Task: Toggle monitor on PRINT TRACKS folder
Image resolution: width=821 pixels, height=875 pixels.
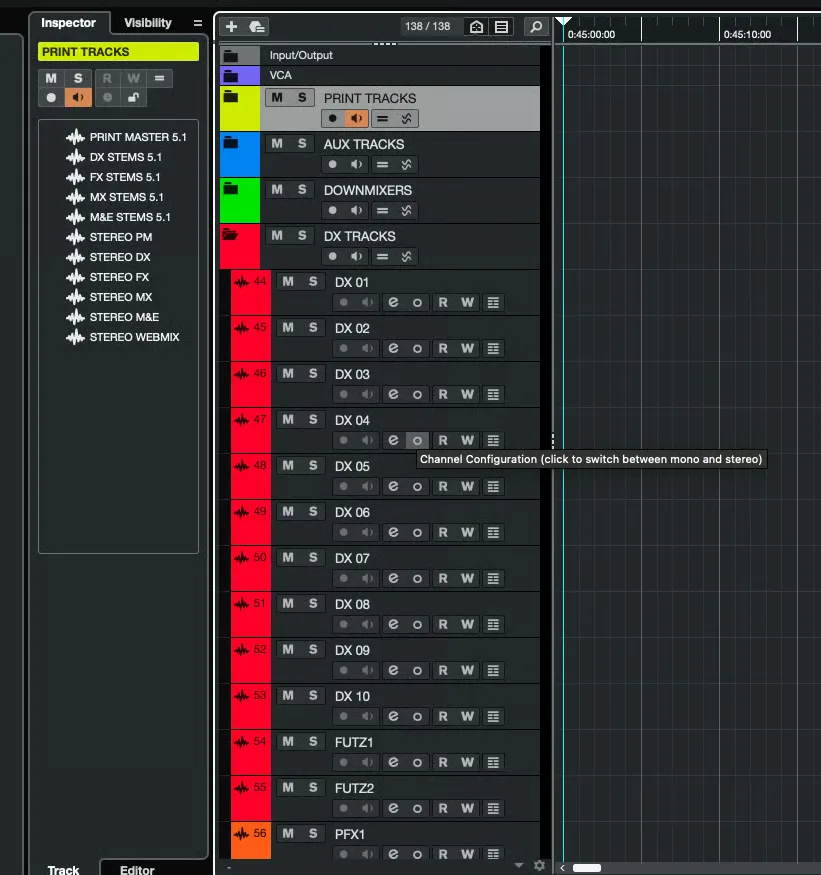Action: click(x=357, y=118)
